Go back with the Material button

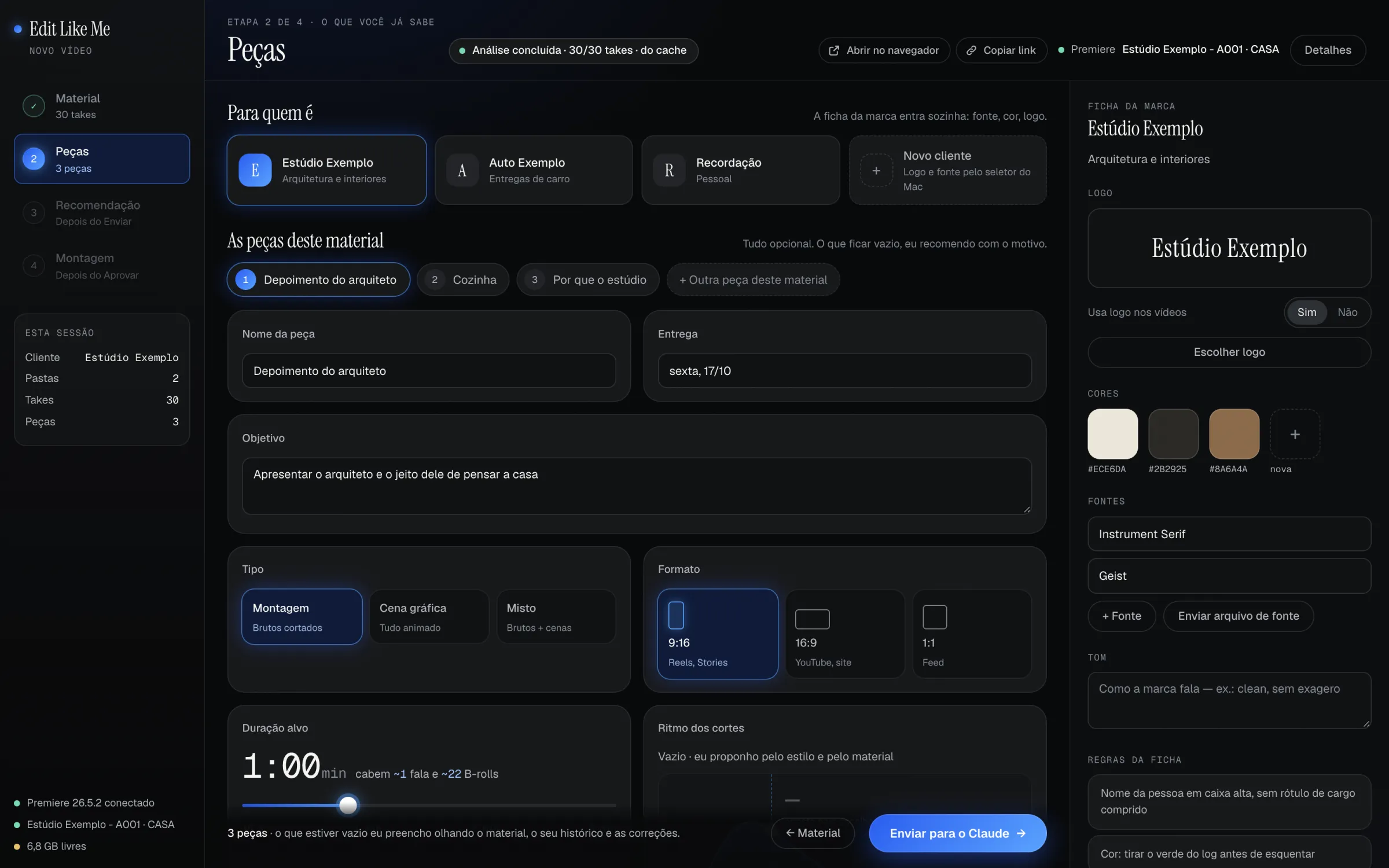[x=813, y=833]
